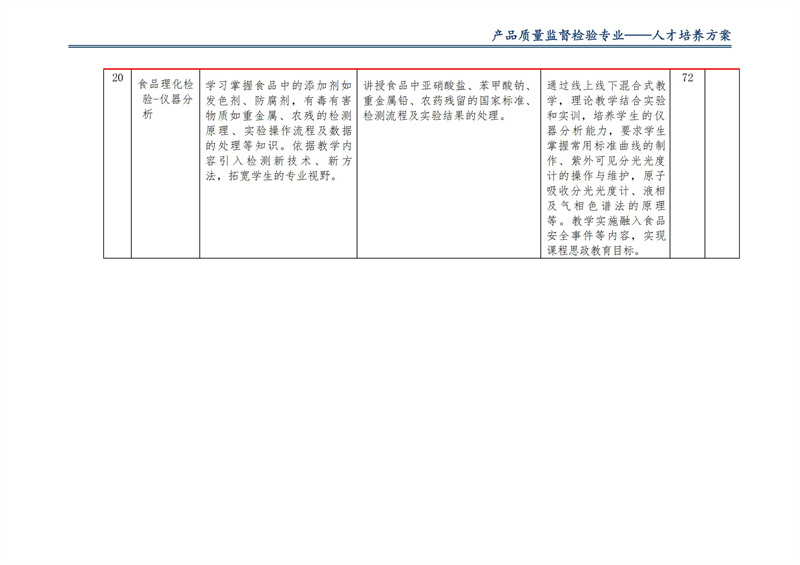Click the line "讲授食品中亚硝酸盐、苯甲酸钠、"
The width and height of the screenshot is (800, 565).
pyautogui.click(x=447, y=85)
